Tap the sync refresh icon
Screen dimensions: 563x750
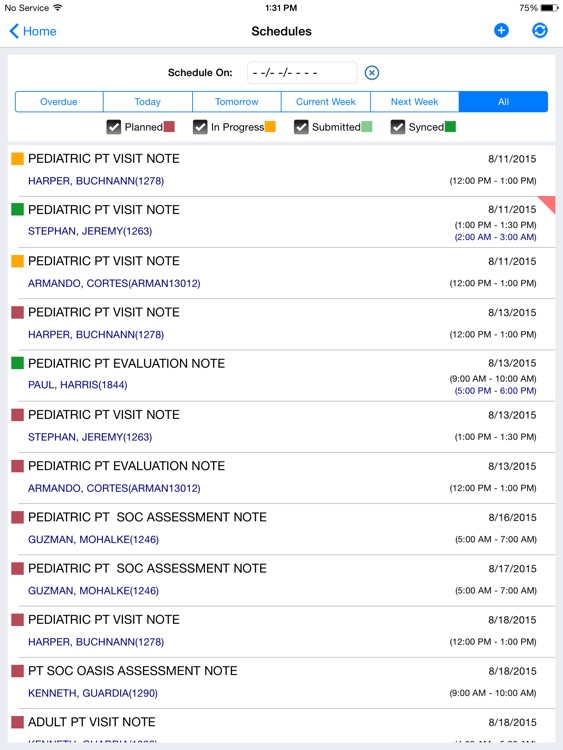coord(540,31)
